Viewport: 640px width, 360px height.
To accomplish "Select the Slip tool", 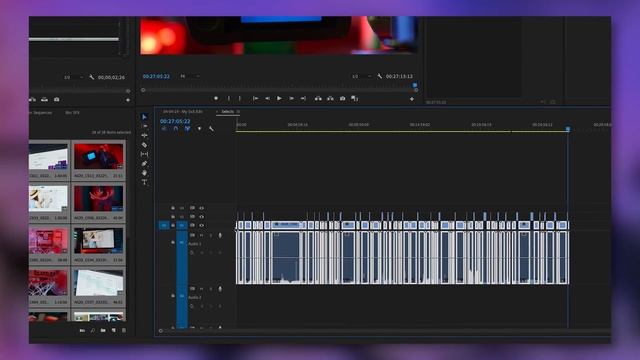I will tap(144, 154).
